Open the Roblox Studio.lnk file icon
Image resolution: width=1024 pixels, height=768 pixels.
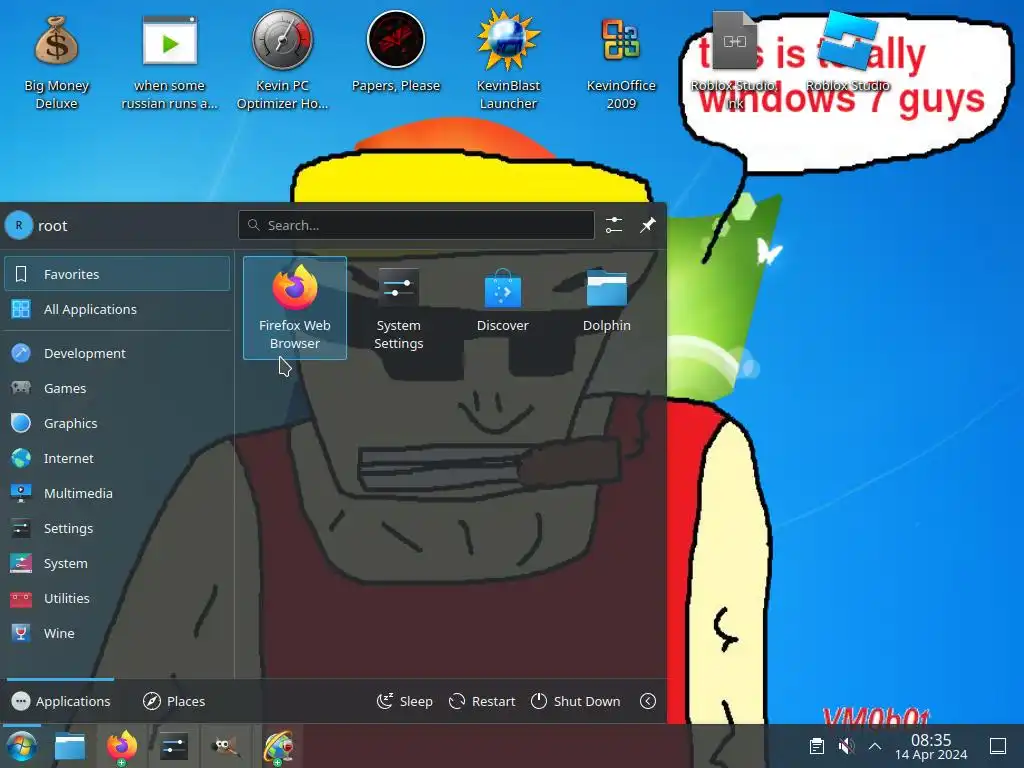[734, 62]
